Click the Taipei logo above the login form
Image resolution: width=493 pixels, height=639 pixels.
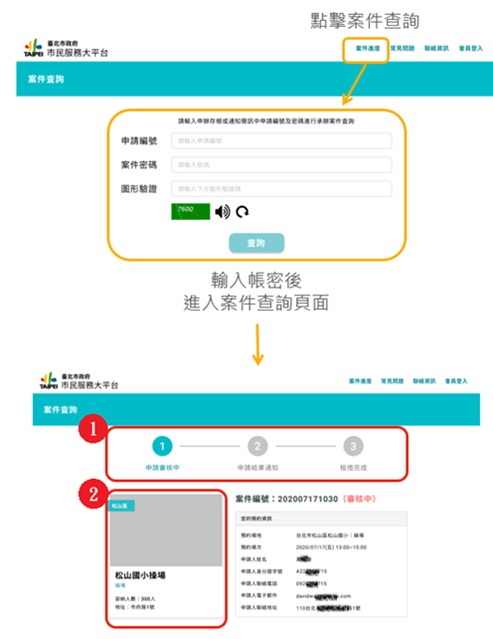pos(33,48)
